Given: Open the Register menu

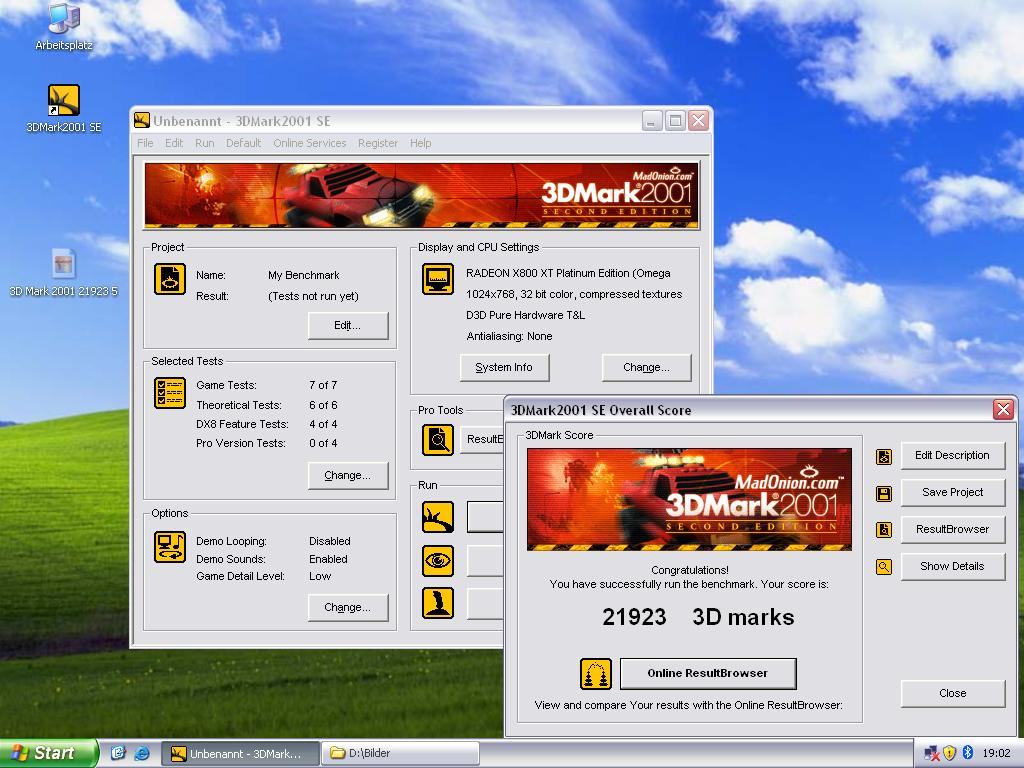Looking at the screenshot, I should tap(377, 143).
